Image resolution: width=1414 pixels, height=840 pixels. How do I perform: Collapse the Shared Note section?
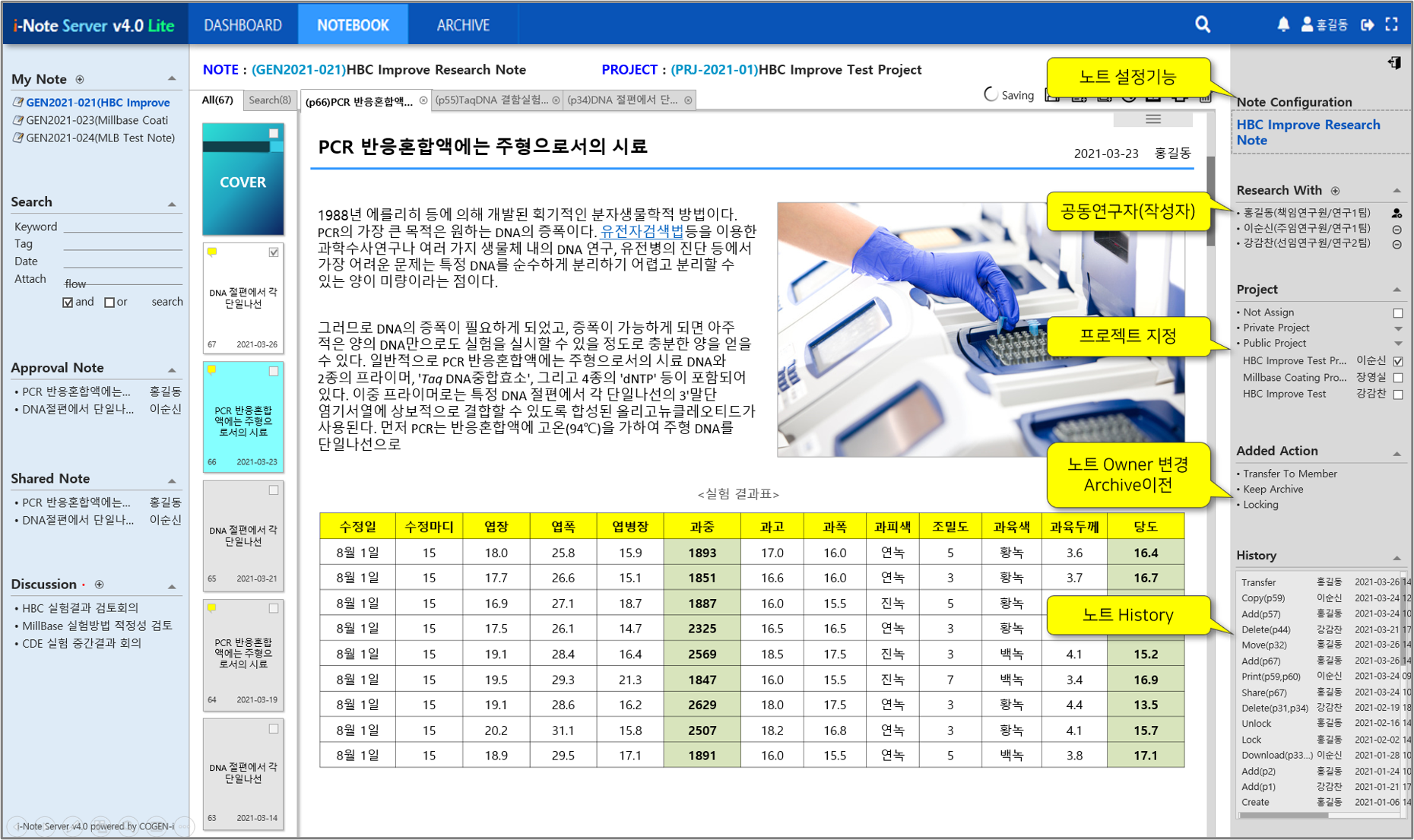pyautogui.click(x=172, y=481)
